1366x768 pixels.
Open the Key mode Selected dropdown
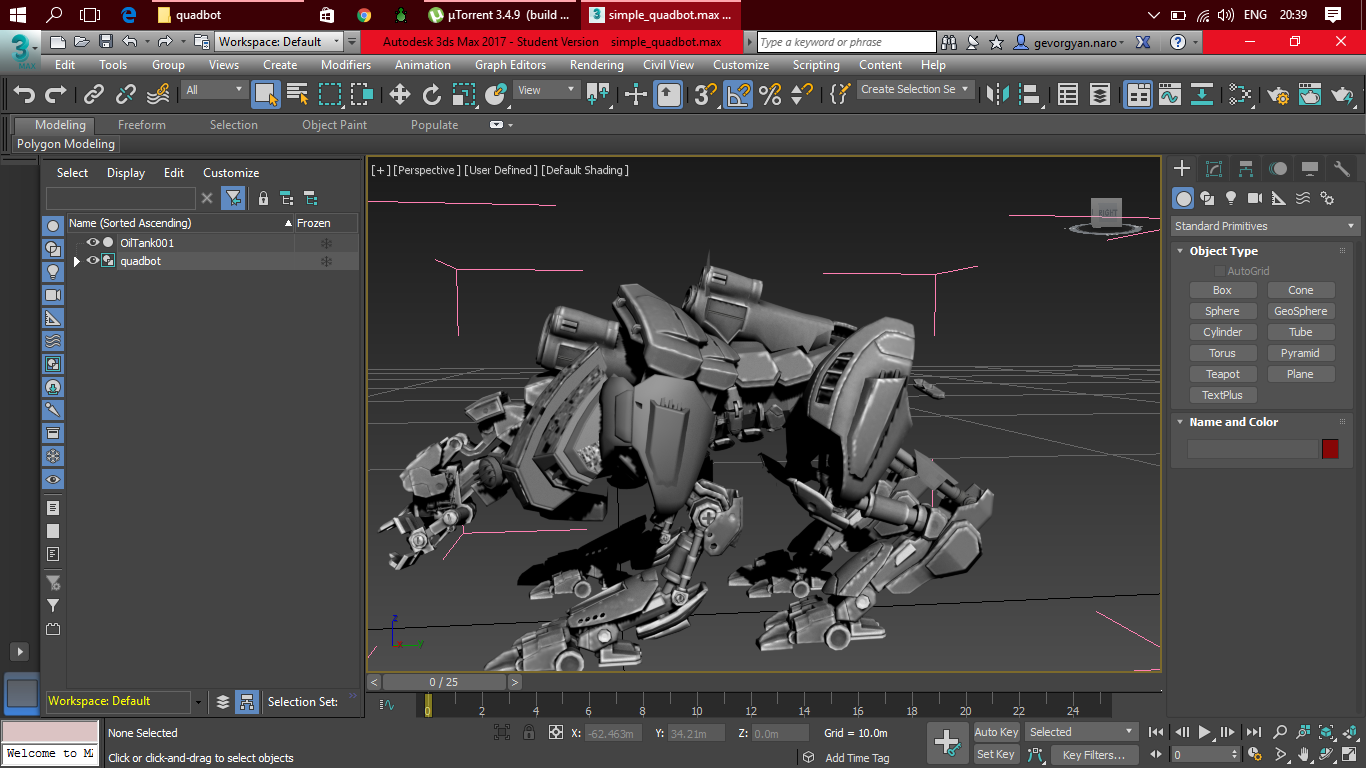pyautogui.click(x=1081, y=732)
